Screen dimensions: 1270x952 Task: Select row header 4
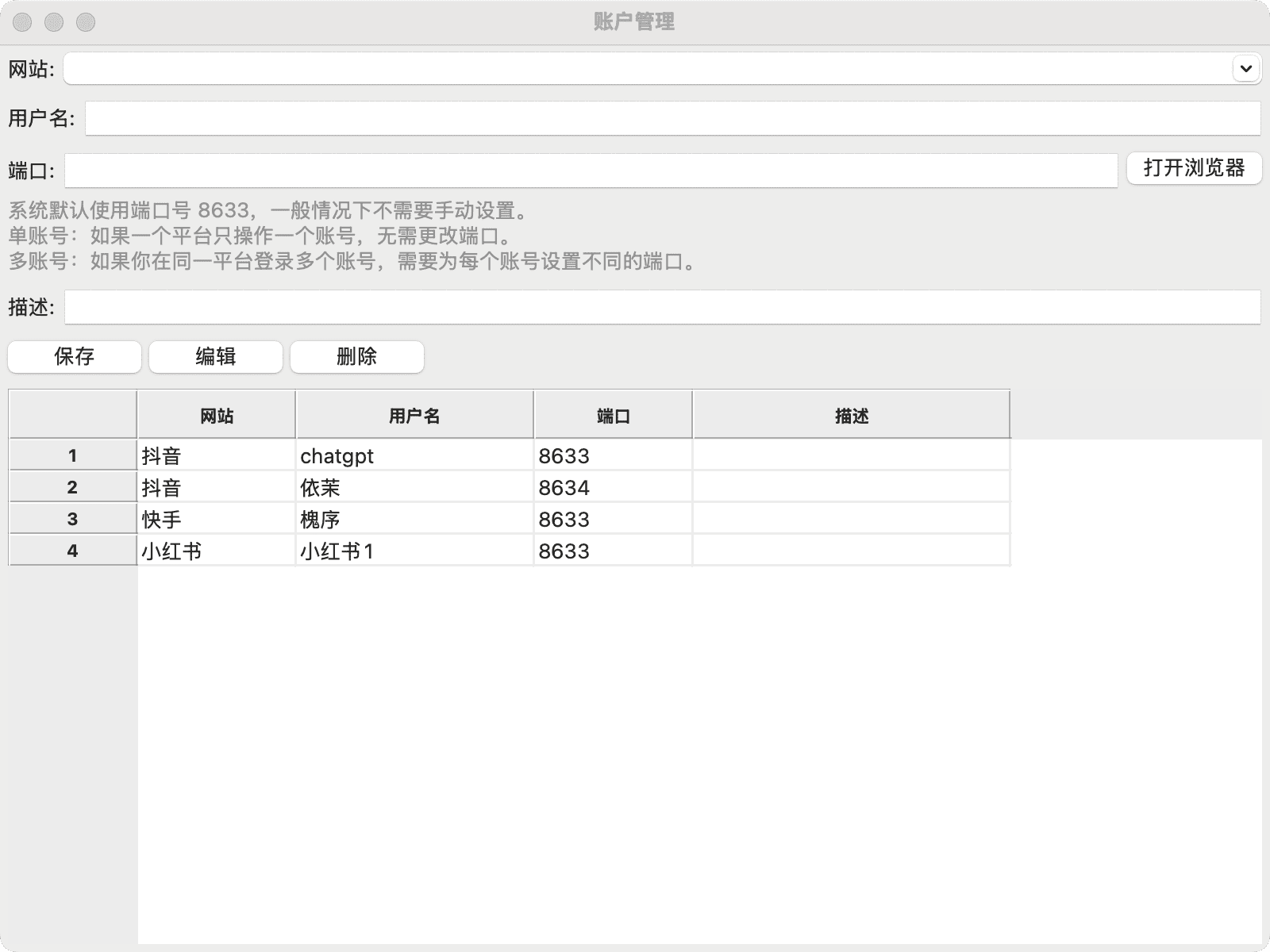click(x=72, y=551)
